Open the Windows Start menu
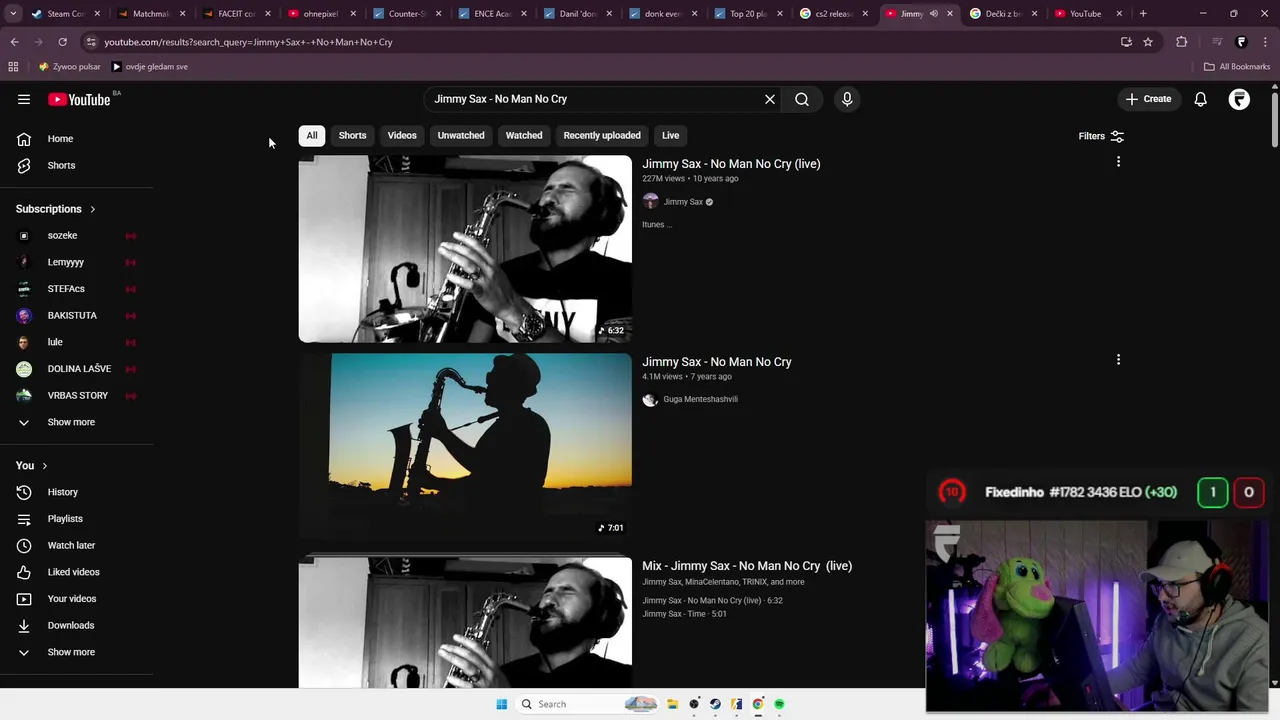Screen dimensions: 1280x720 click(502, 704)
